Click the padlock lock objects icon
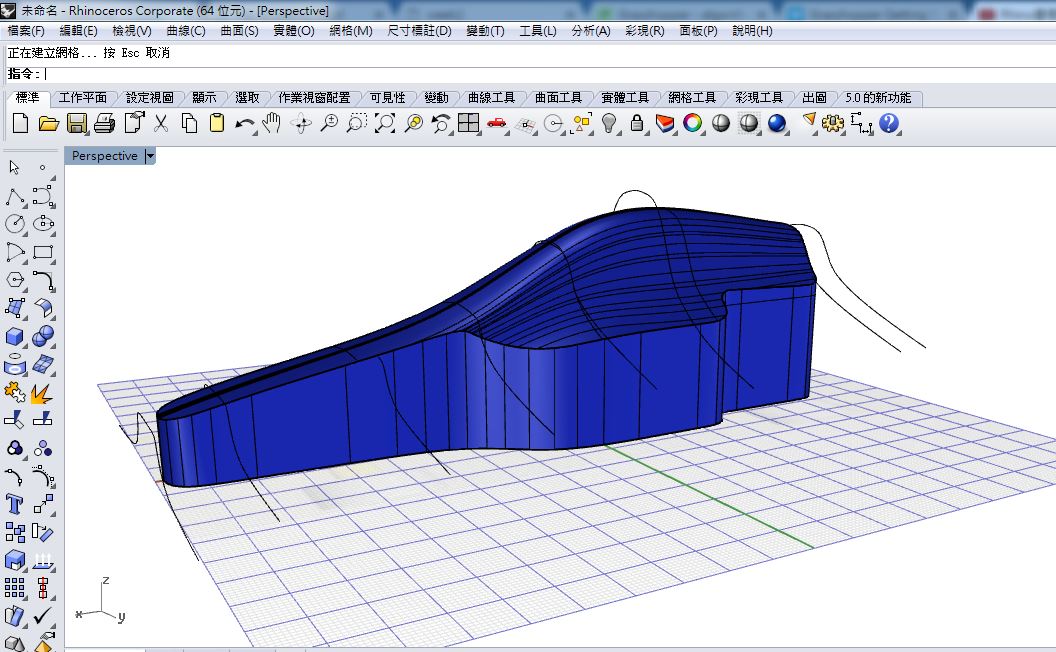This screenshot has height=652, width=1056. 636,123
